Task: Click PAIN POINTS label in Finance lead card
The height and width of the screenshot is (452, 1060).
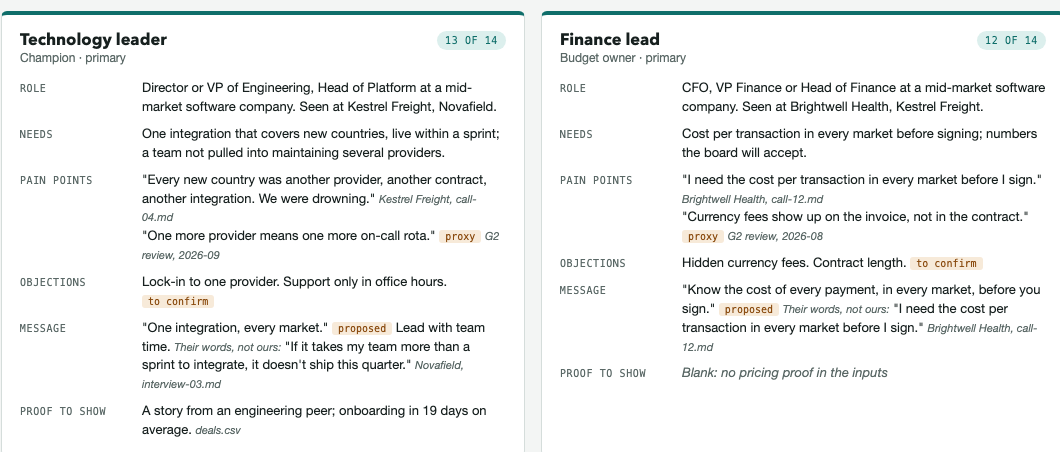Action: (x=596, y=180)
